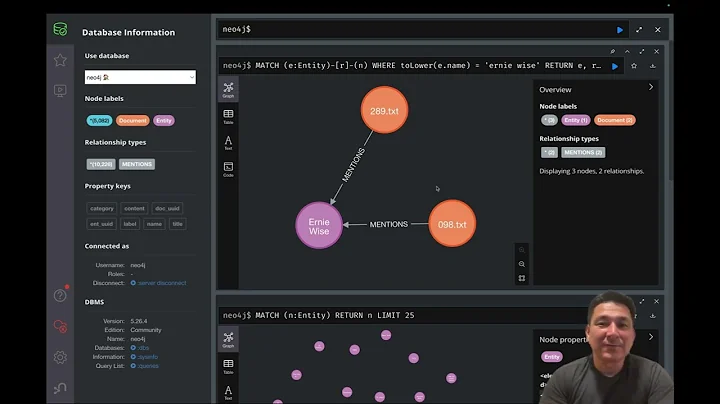Collapse the Overview panel chevron
Image resolution: width=720 pixels, height=404 pixels.
pos(651,87)
